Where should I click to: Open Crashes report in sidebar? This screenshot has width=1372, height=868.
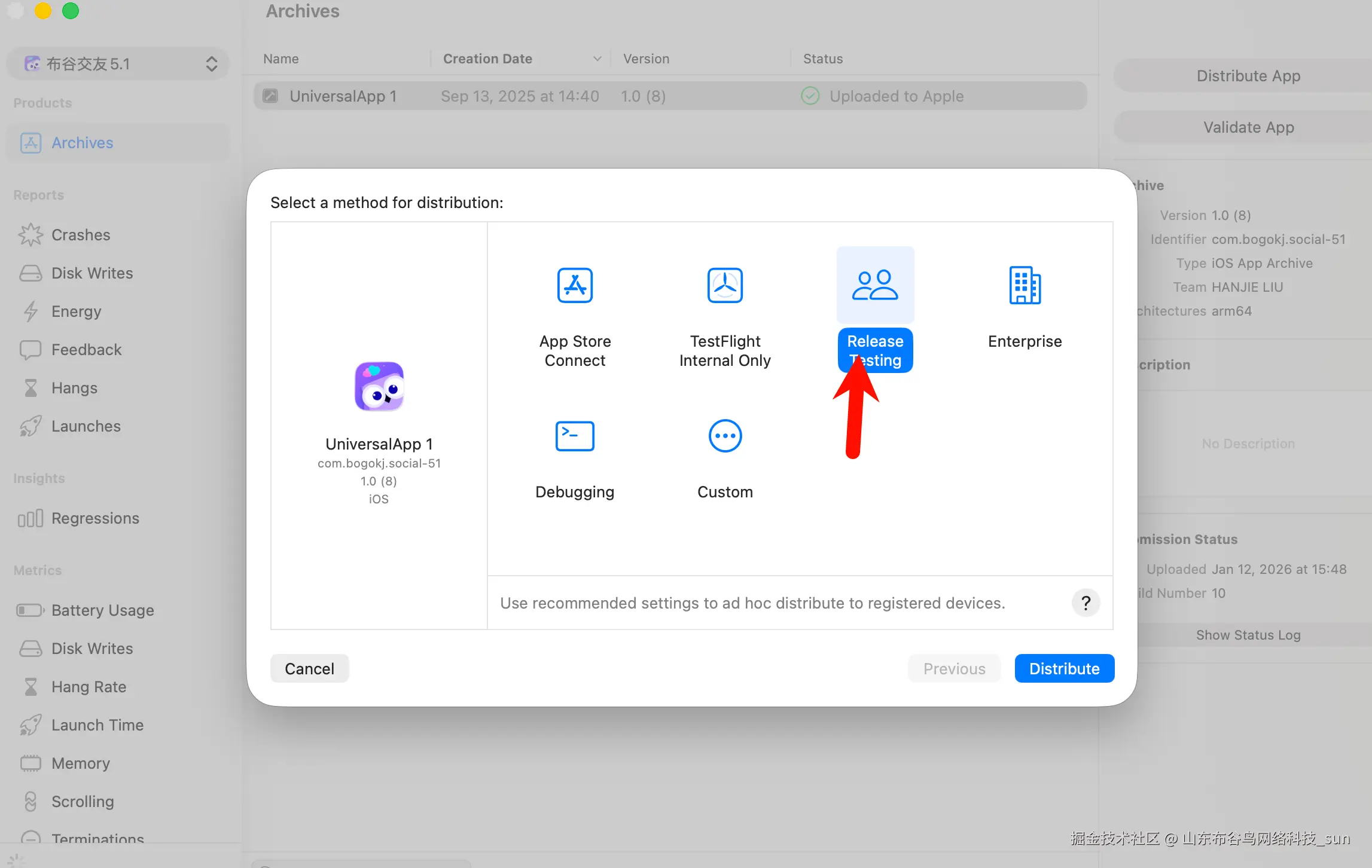point(81,235)
